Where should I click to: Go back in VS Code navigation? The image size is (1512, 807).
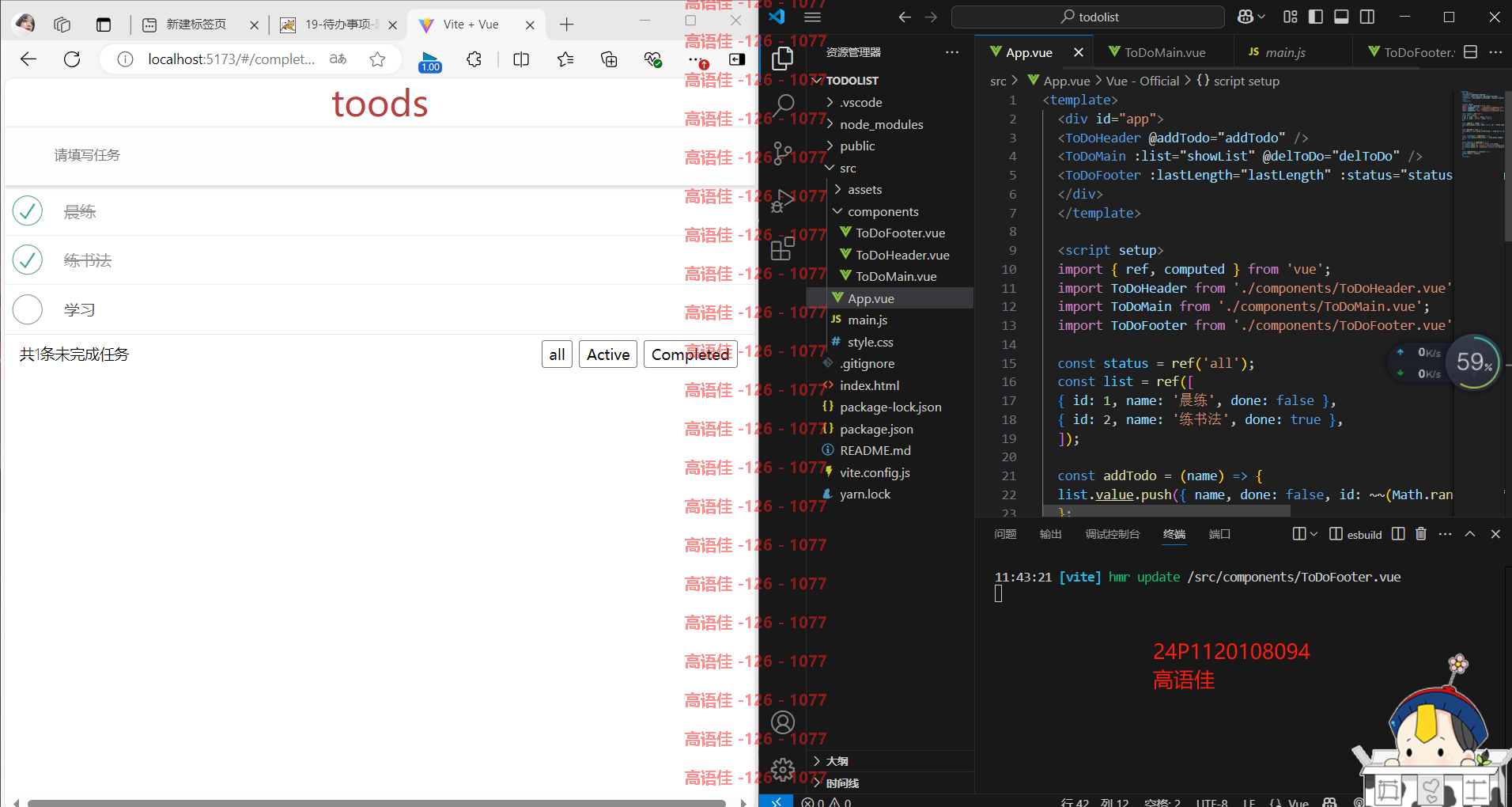click(905, 17)
